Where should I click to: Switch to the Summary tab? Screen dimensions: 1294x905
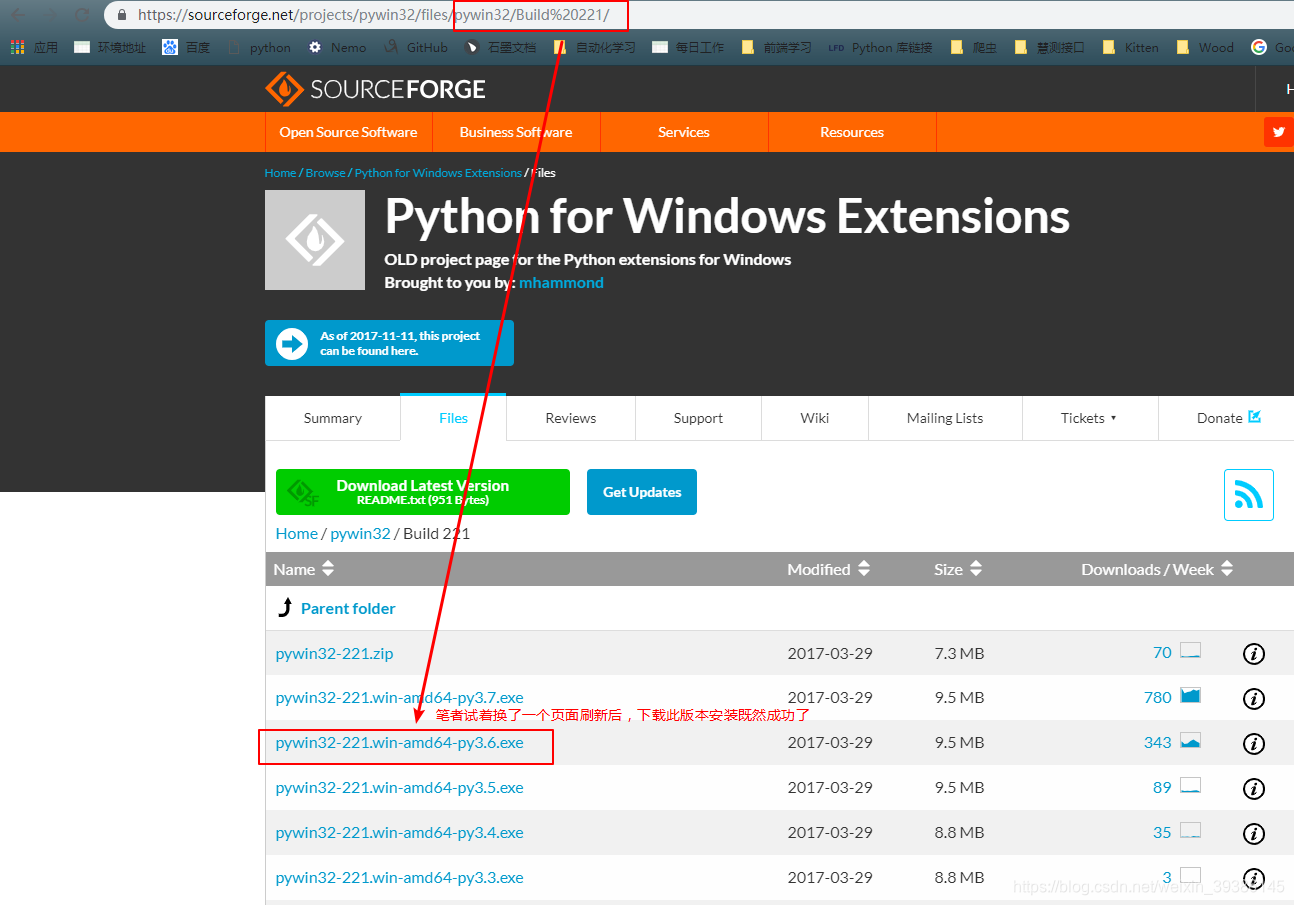(333, 418)
